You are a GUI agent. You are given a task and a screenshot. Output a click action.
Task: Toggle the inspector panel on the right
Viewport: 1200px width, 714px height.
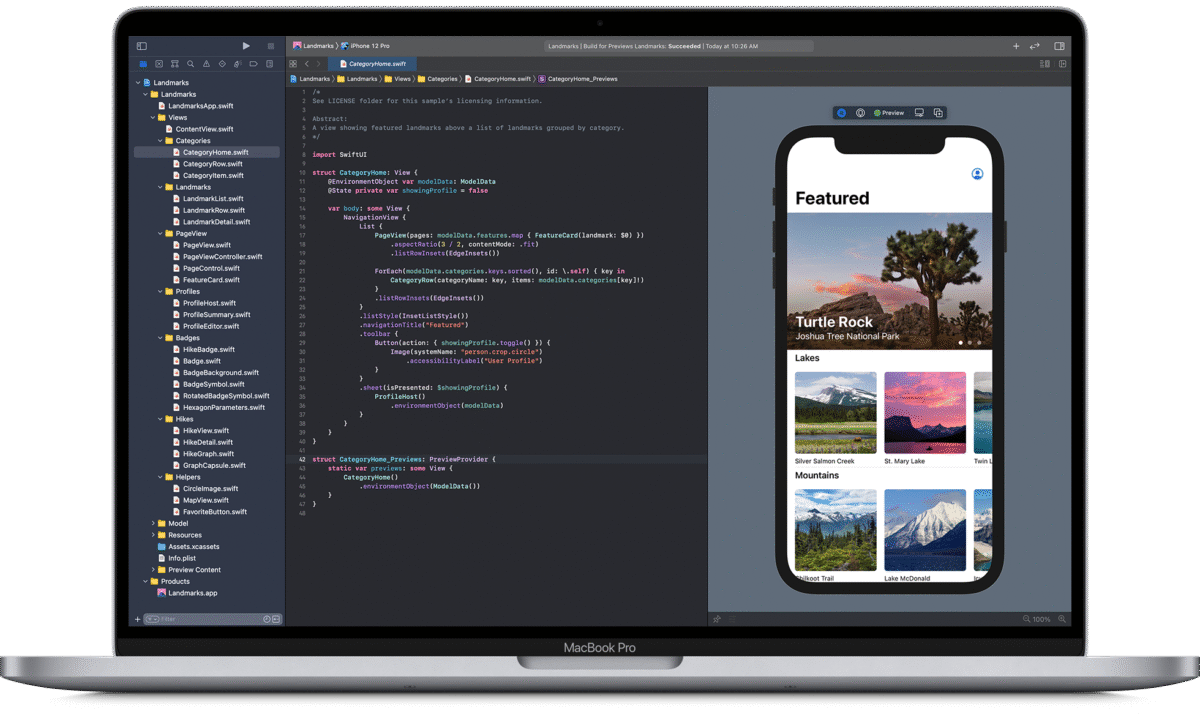[1059, 46]
